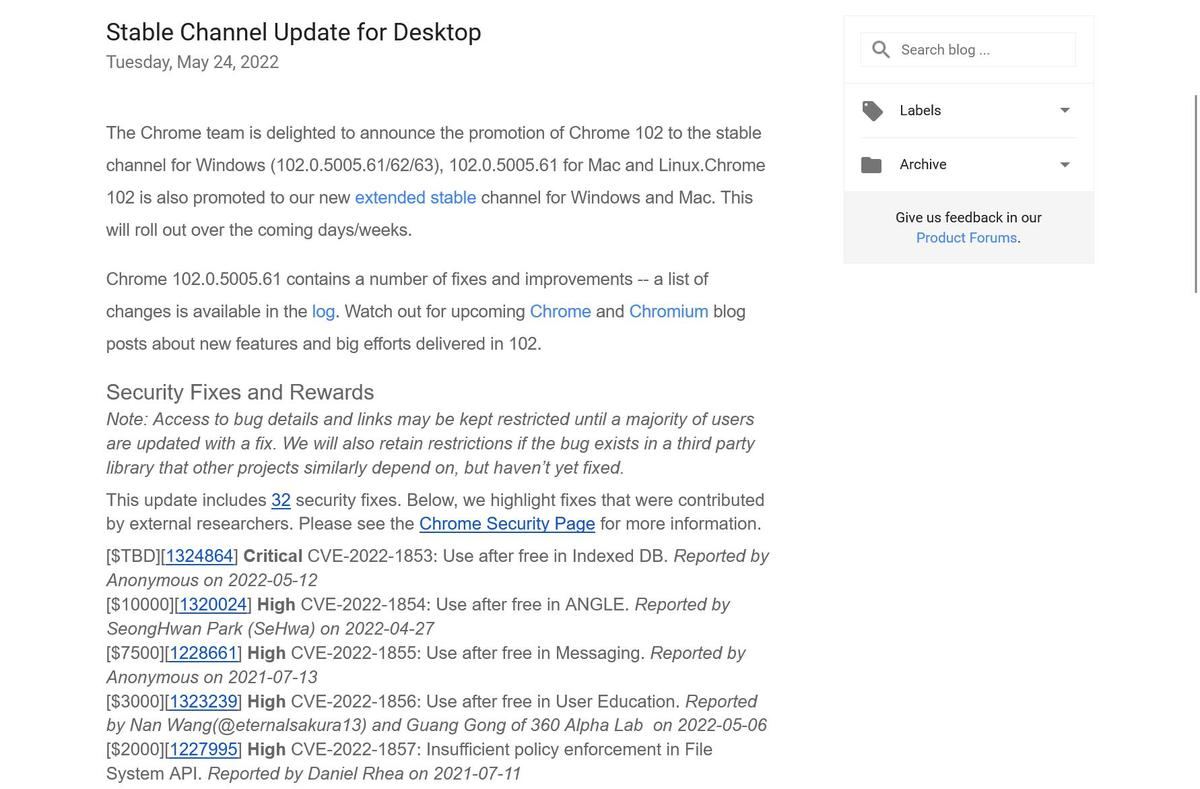Click the Security Fixes and Rewards heading

[240, 392]
